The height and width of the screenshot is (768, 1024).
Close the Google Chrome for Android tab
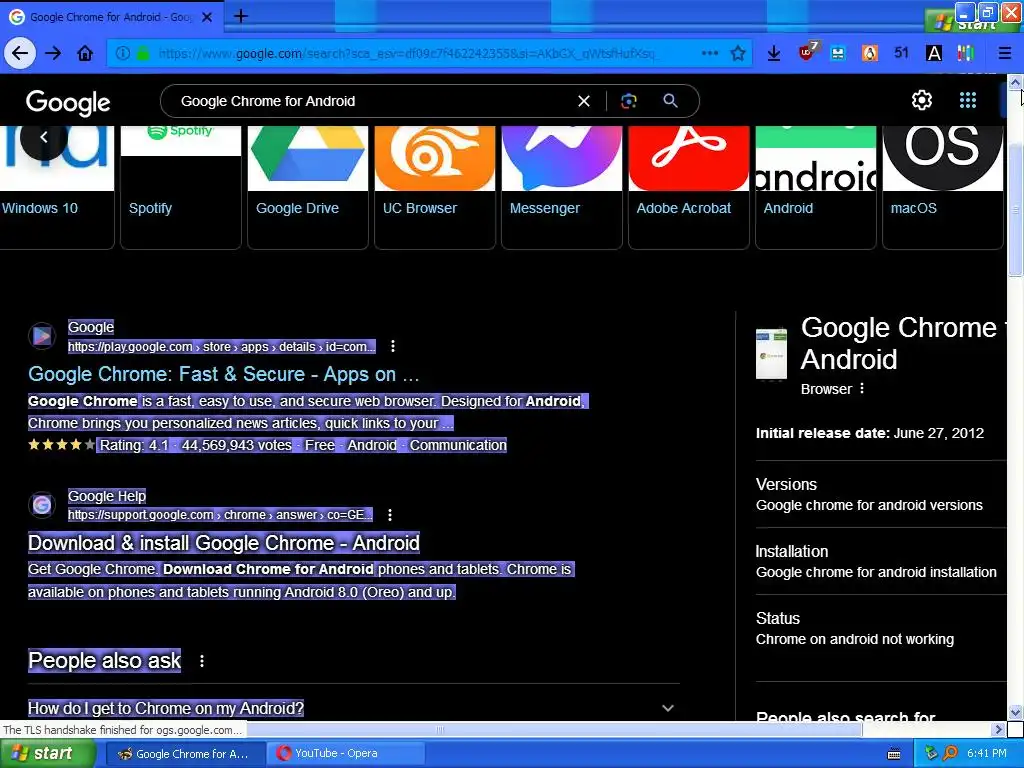click(207, 17)
